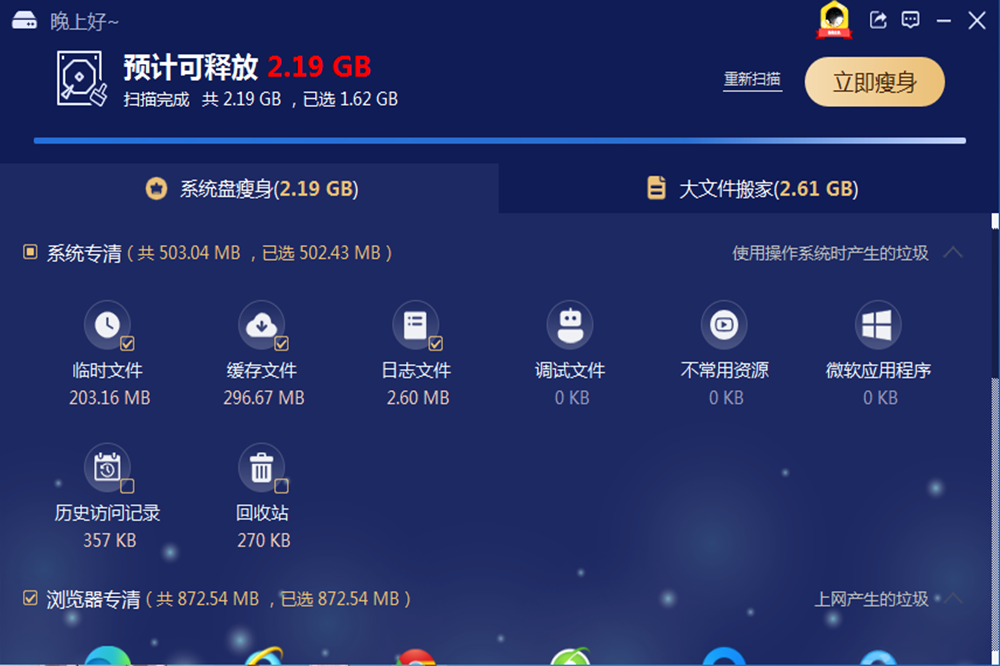
Task: Click the 不常用资源 play icon
Action: [x=724, y=324]
